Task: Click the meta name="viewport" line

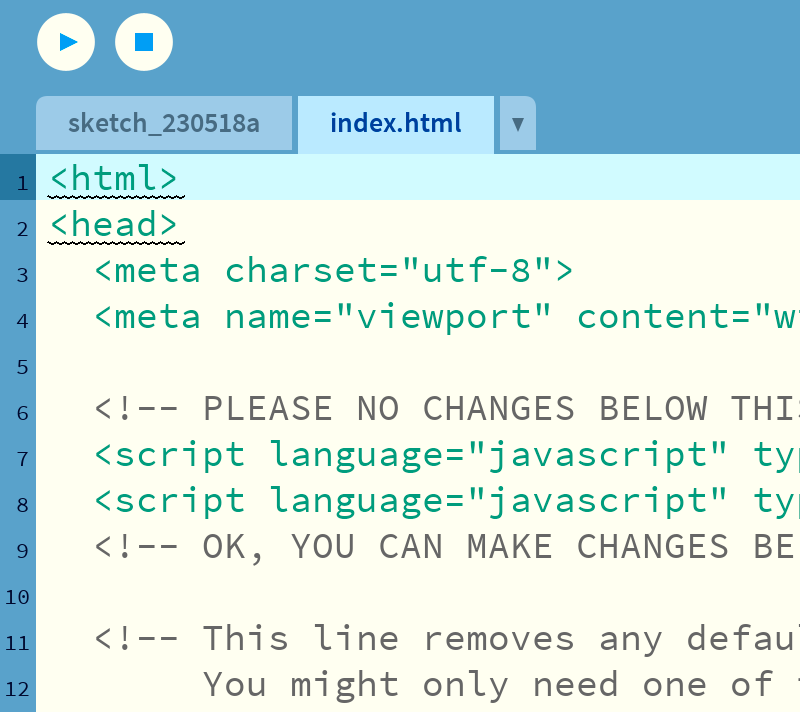Action: coord(447,317)
